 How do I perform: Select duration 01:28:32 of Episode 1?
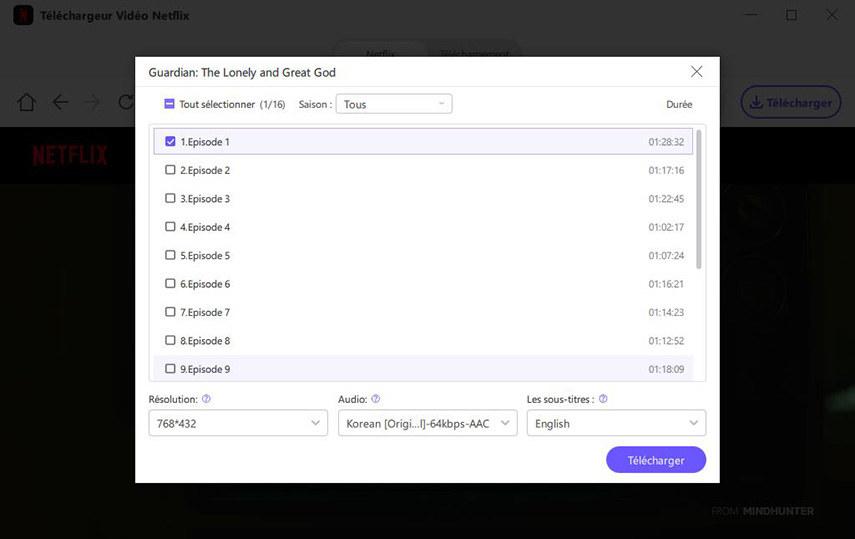[666, 142]
